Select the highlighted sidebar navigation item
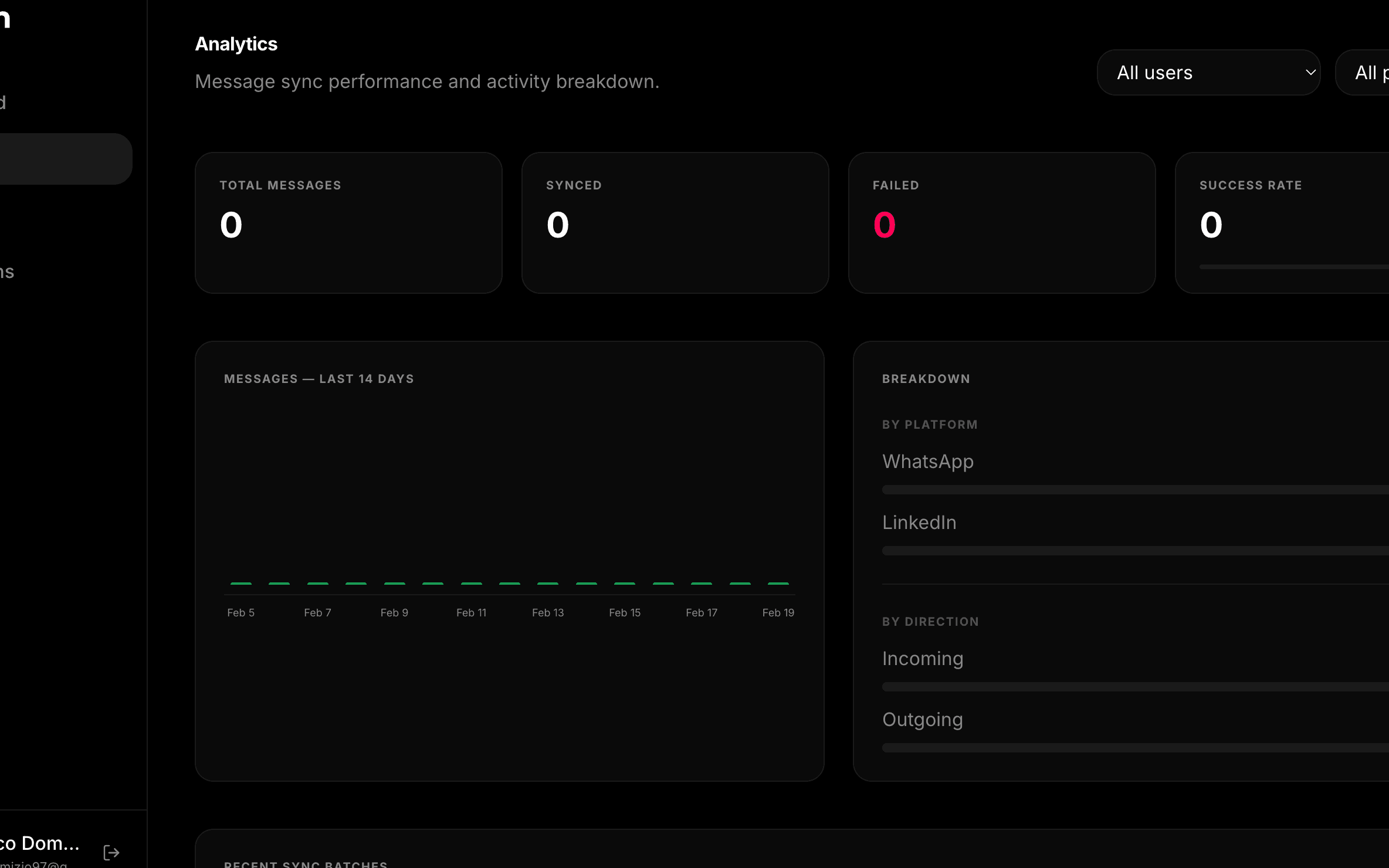The image size is (1389, 868). pos(65,159)
